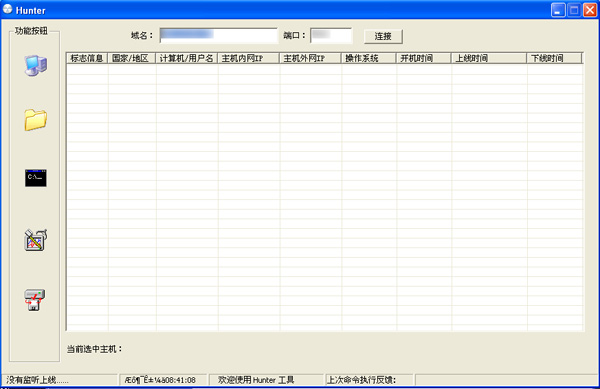
Task: Sort by the 上线时间 column header
Action: [489, 58]
